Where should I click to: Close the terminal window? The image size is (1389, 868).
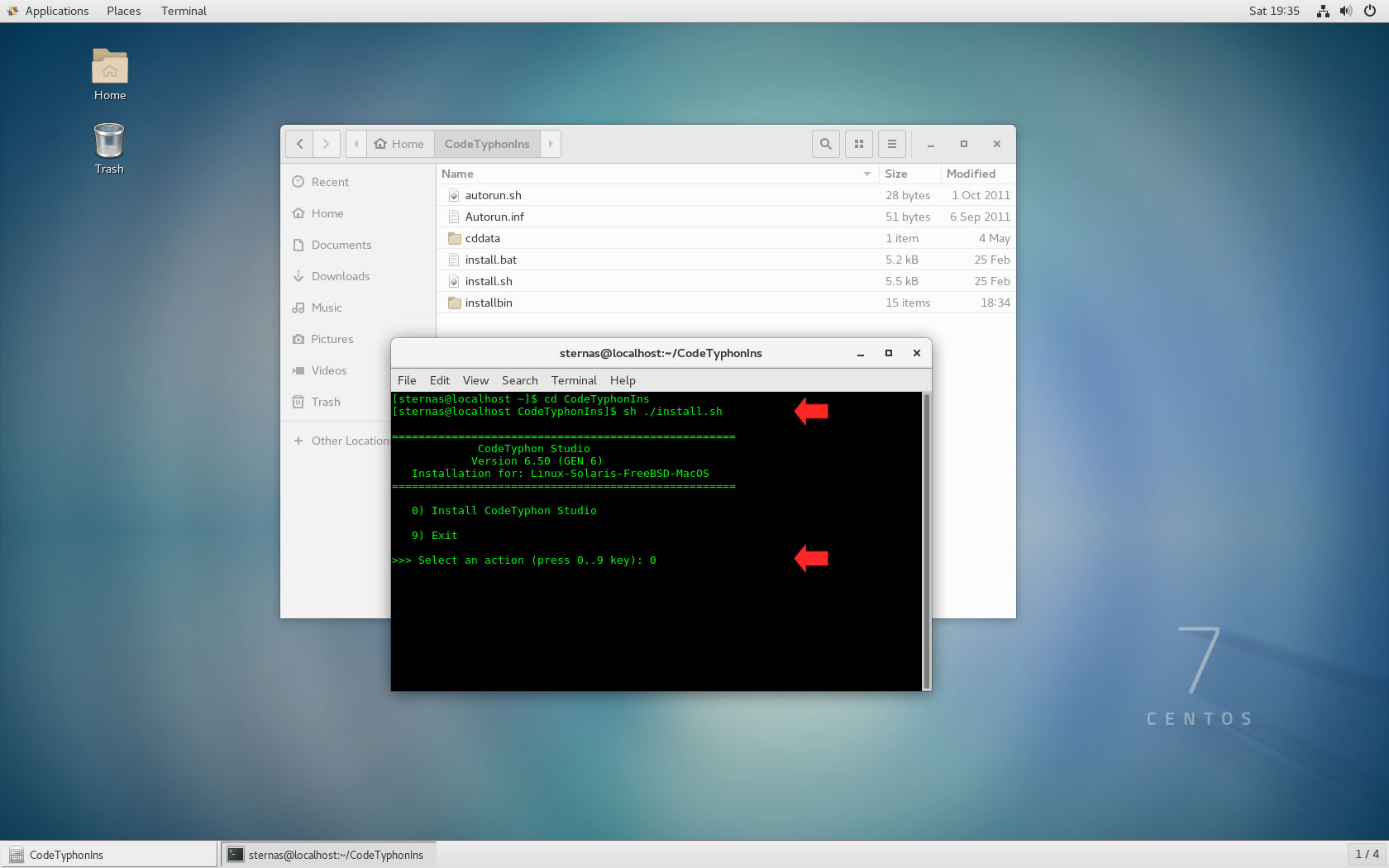tap(917, 353)
